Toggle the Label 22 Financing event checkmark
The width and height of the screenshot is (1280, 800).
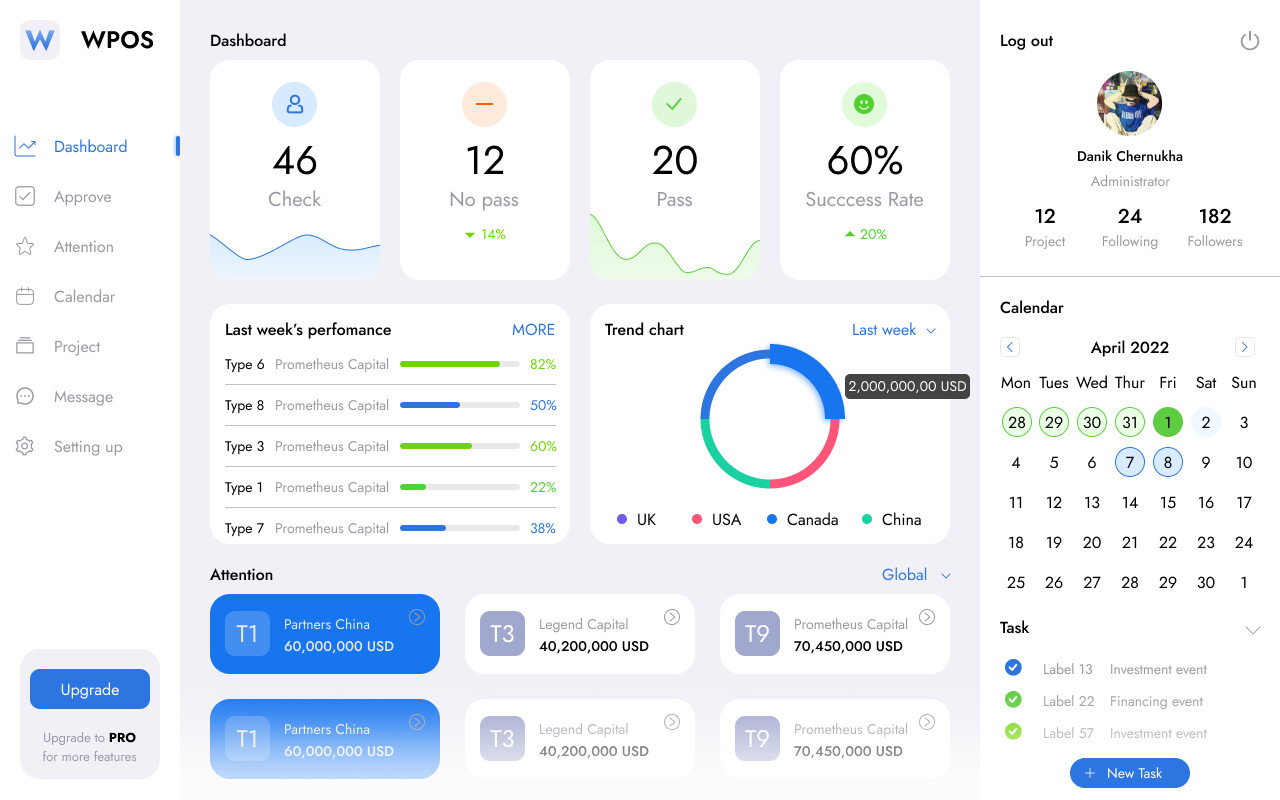click(x=1013, y=699)
